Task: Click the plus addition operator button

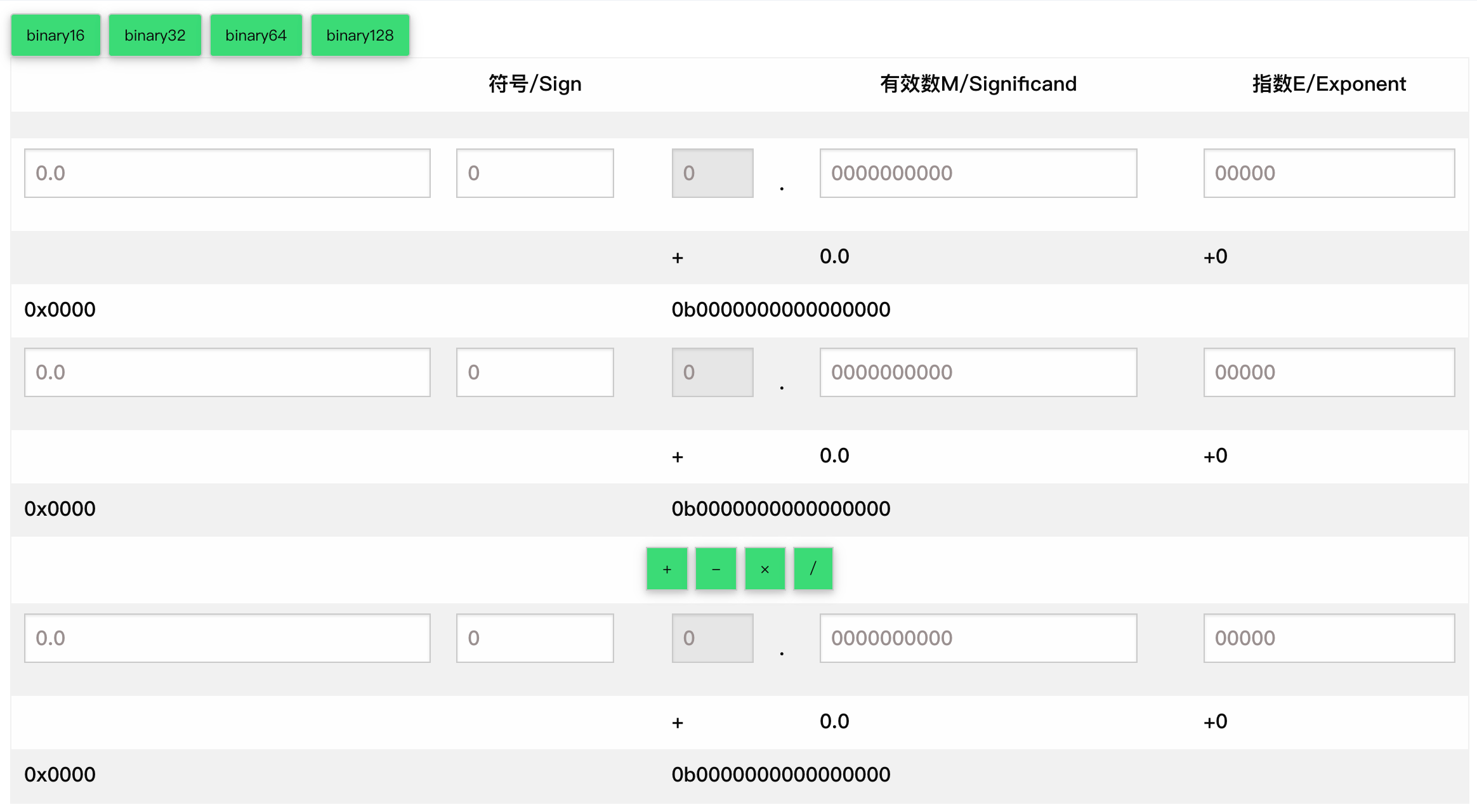Action: click(667, 569)
